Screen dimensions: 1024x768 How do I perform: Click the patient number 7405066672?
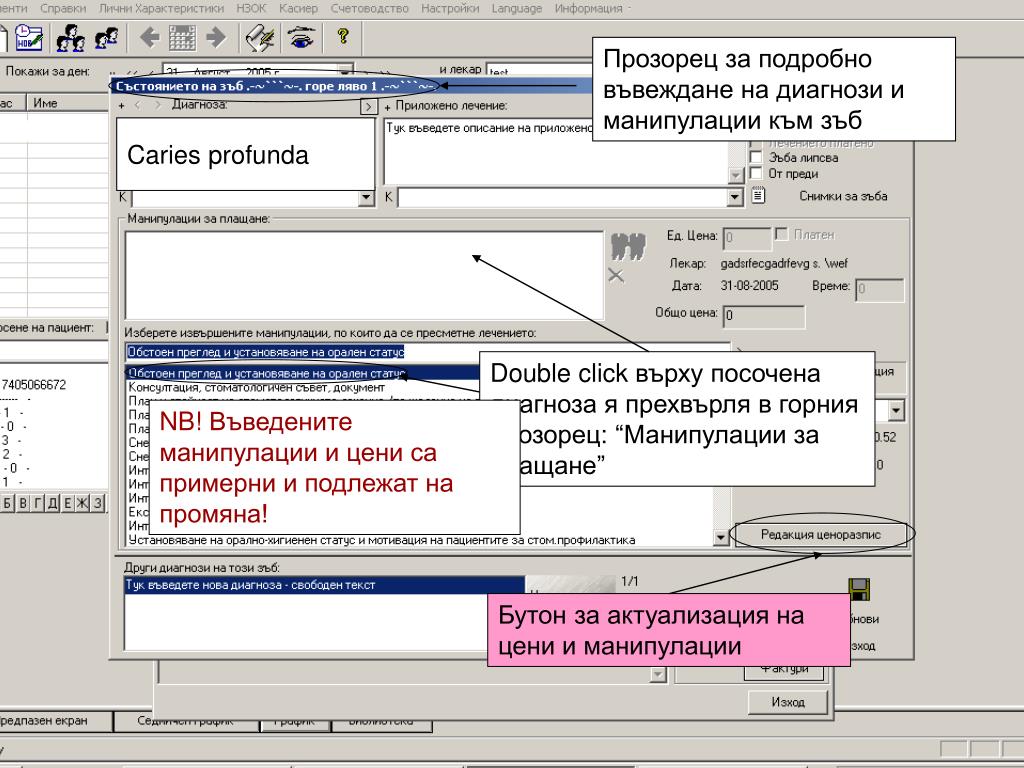(x=34, y=385)
